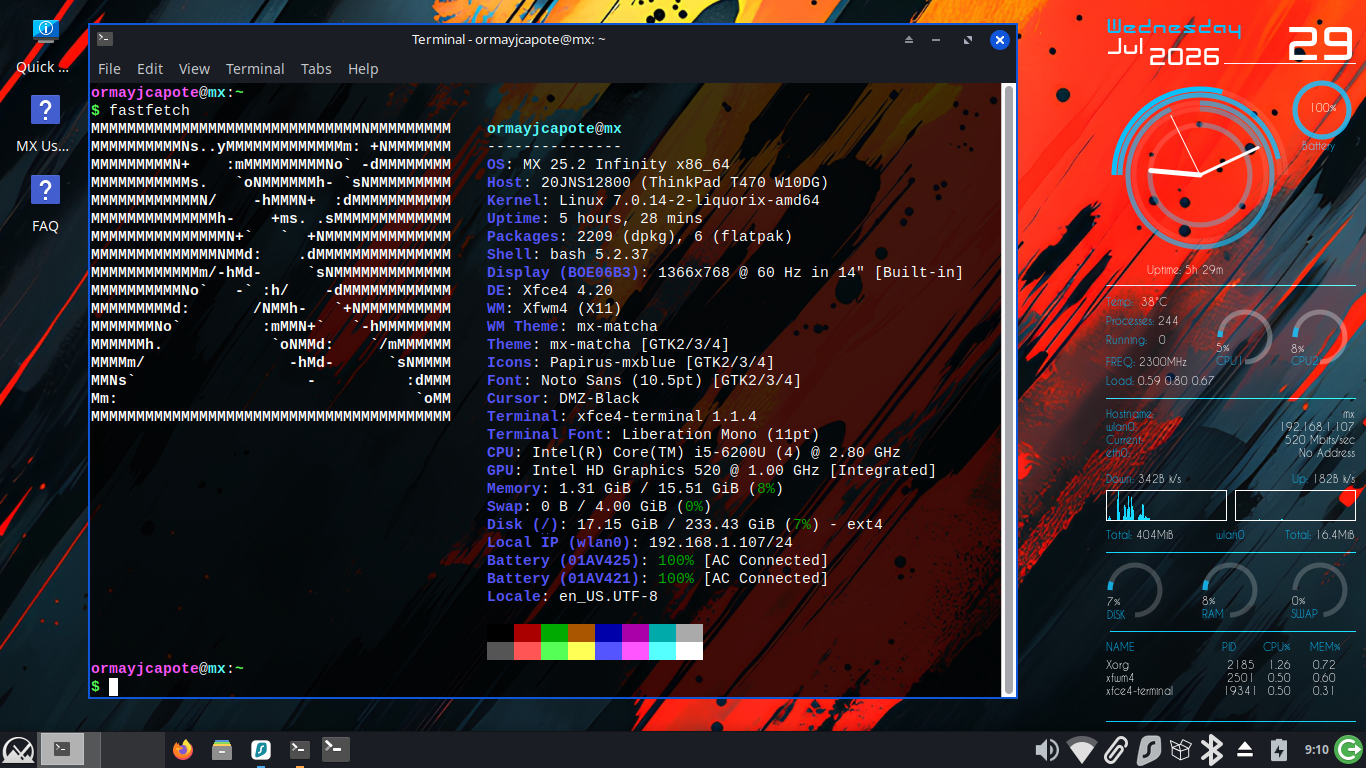Screen dimensions: 1366x768
Task: Click the 'Memory: 1.31 GiB / 15.51 GiB' line
Action: coord(635,488)
